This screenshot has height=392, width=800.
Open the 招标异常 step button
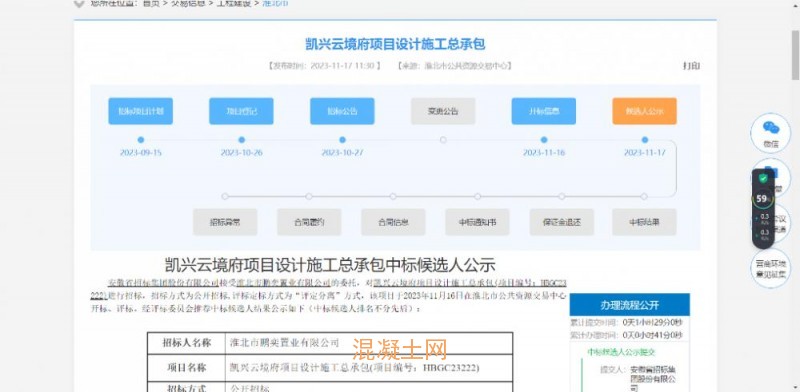tap(225, 222)
